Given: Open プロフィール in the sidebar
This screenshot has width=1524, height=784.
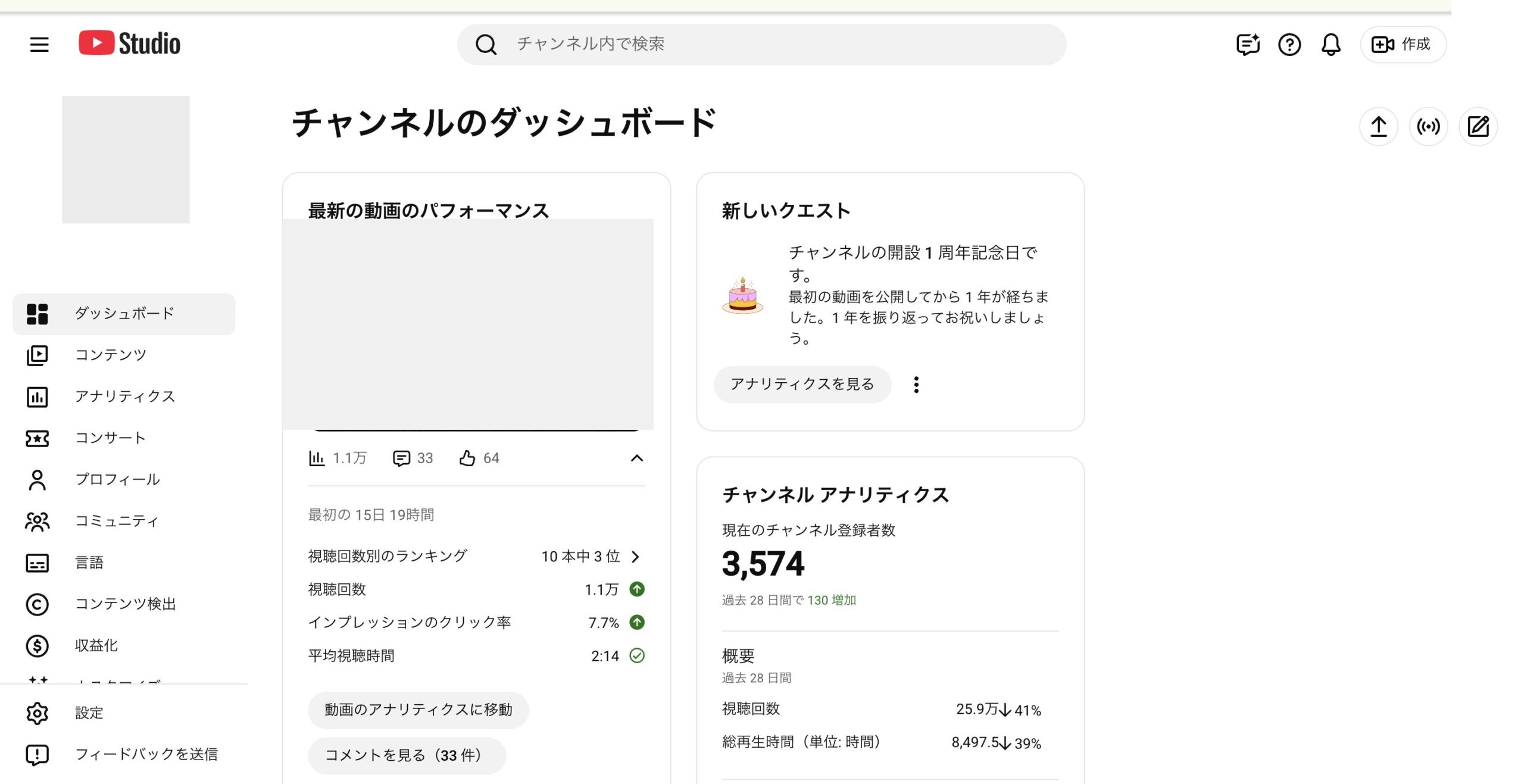Looking at the screenshot, I should click(x=124, y=480).
